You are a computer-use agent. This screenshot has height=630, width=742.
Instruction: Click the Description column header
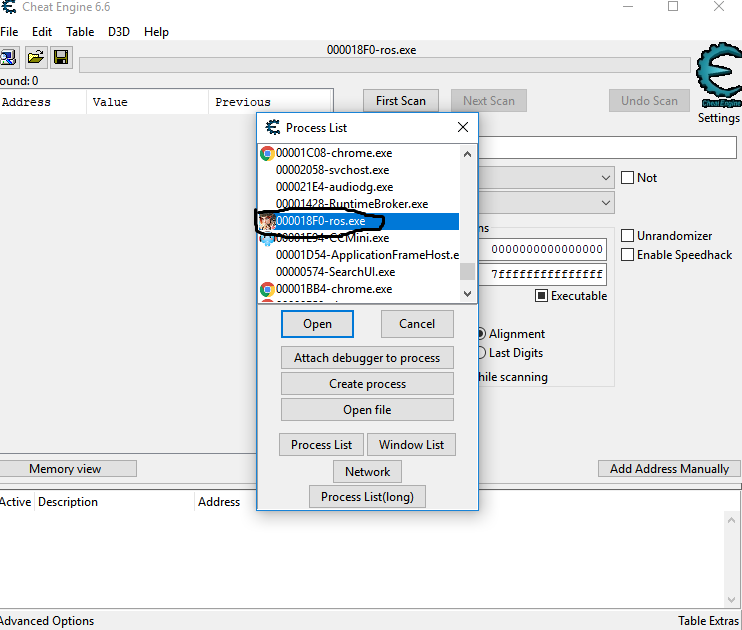pos(114,502)
